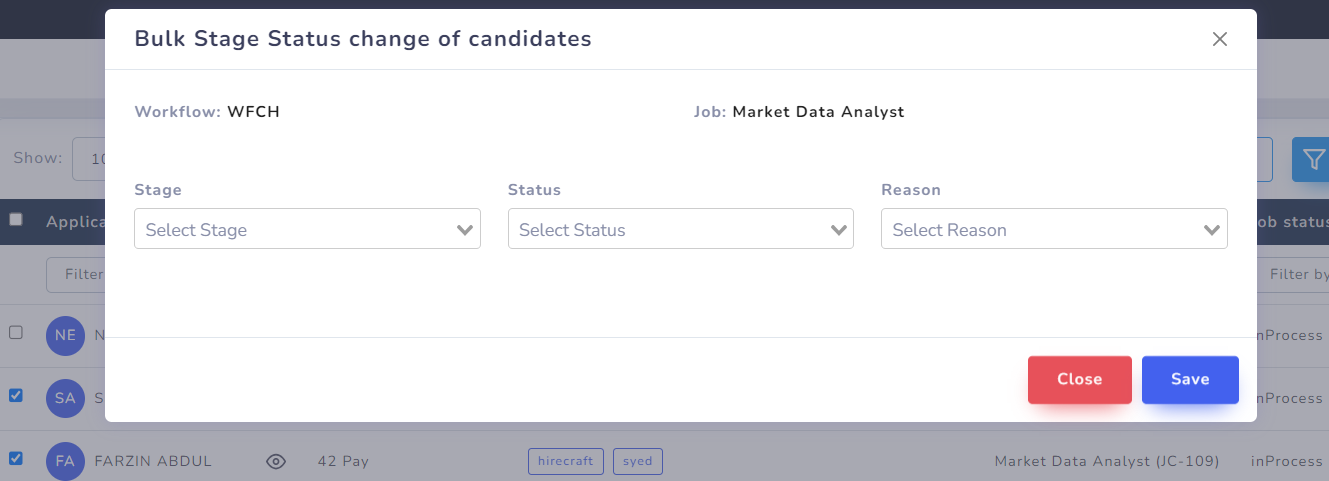Image resolution: width=1329 pixels, height=481 pixels.
Task: Click the SA avatar circle
Action: 65,398
